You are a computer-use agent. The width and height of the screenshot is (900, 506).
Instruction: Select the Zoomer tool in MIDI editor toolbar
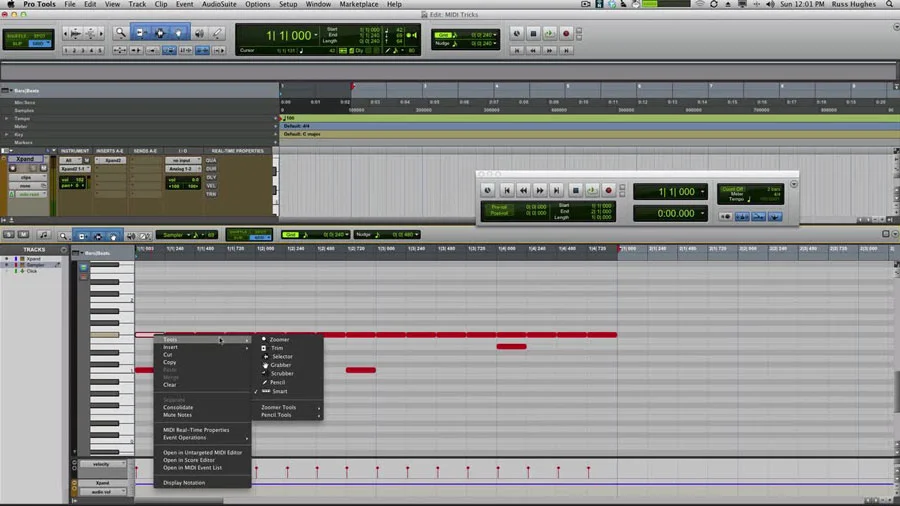(x=63, y=236)
